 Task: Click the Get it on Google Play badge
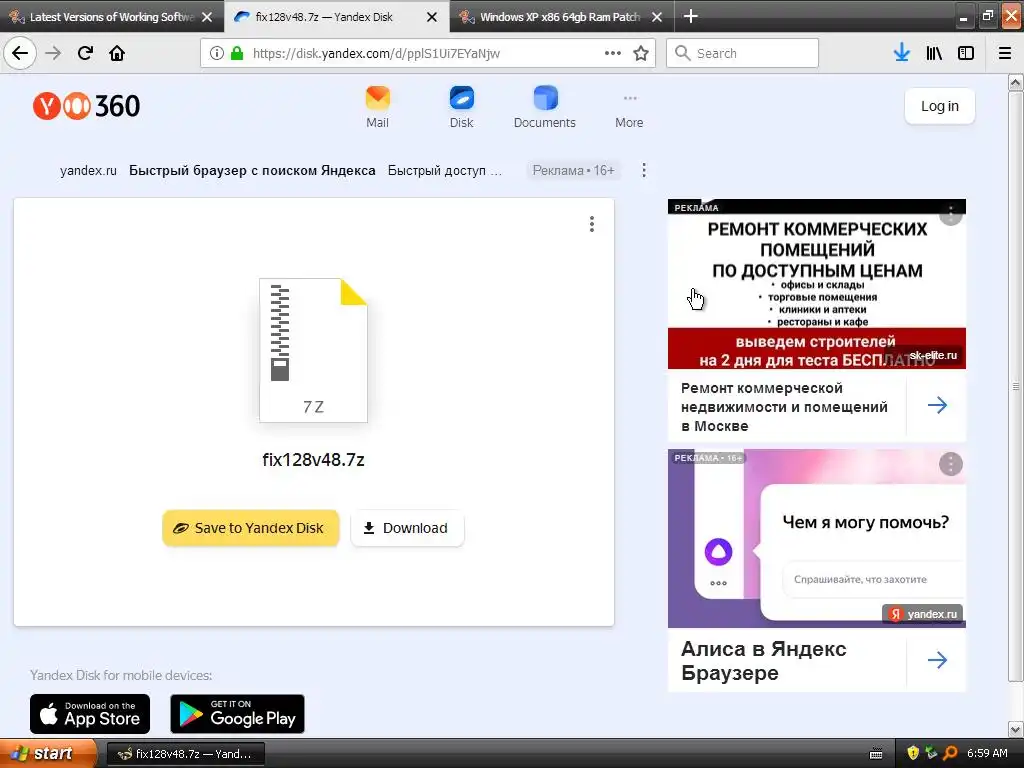(x=237, y=714)
